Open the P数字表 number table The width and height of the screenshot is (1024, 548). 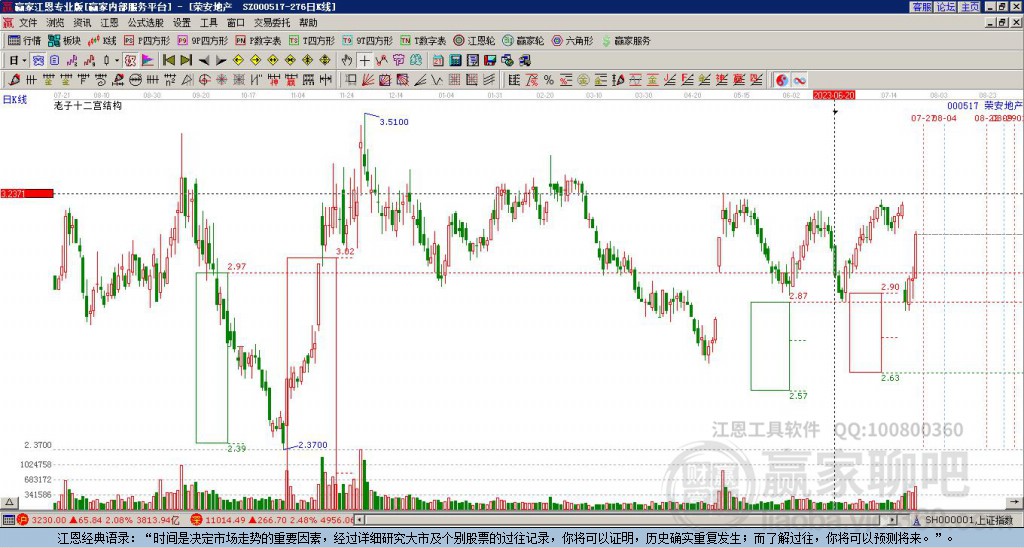click(258, 40)
